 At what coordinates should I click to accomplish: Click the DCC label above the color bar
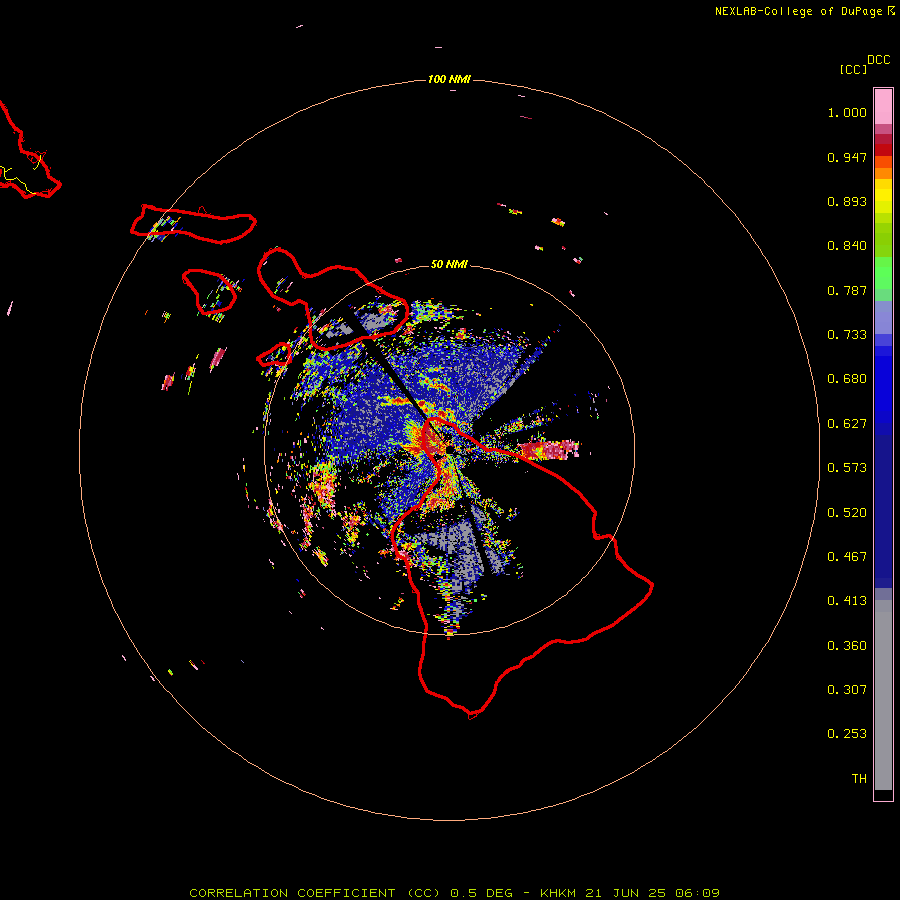pyautogui.click(x=878, y=60)
